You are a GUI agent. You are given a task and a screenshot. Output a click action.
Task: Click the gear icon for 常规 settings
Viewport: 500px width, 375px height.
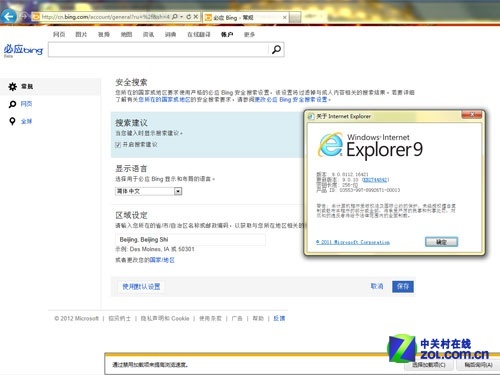pos(13,87)
